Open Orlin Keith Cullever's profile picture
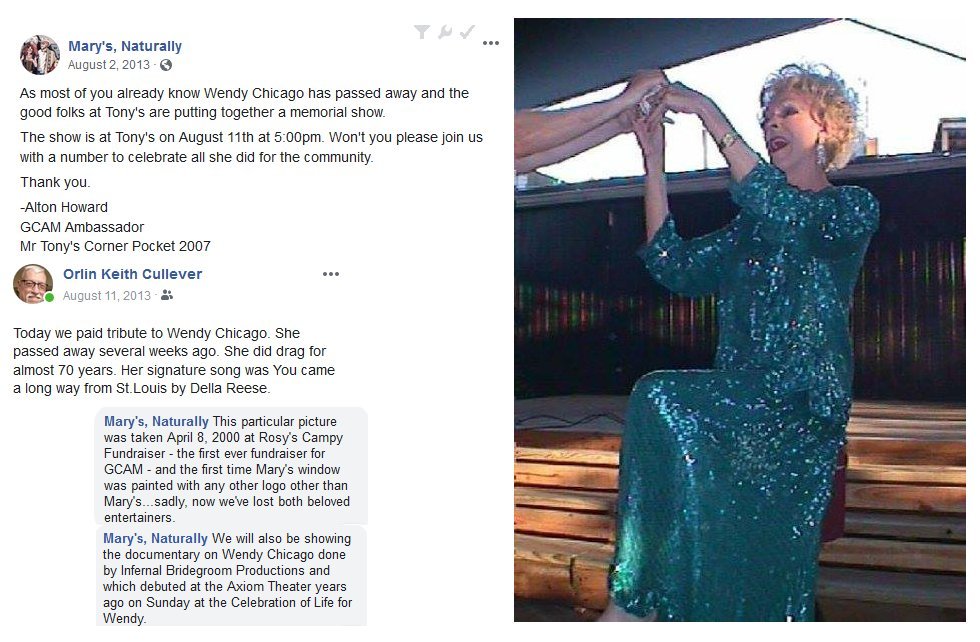This screenshot has width=980, height=642. click(x=32, y=284)
